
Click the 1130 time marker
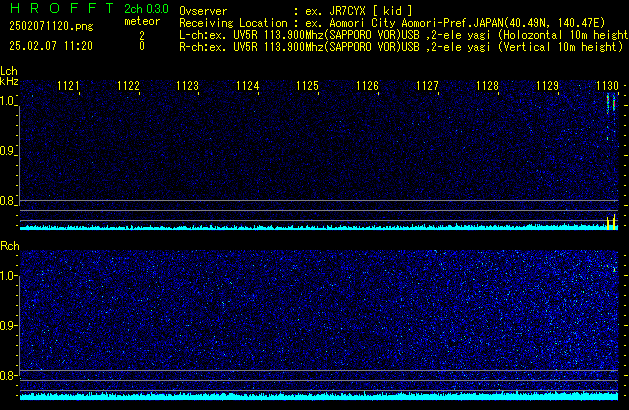tap(607, 86)
